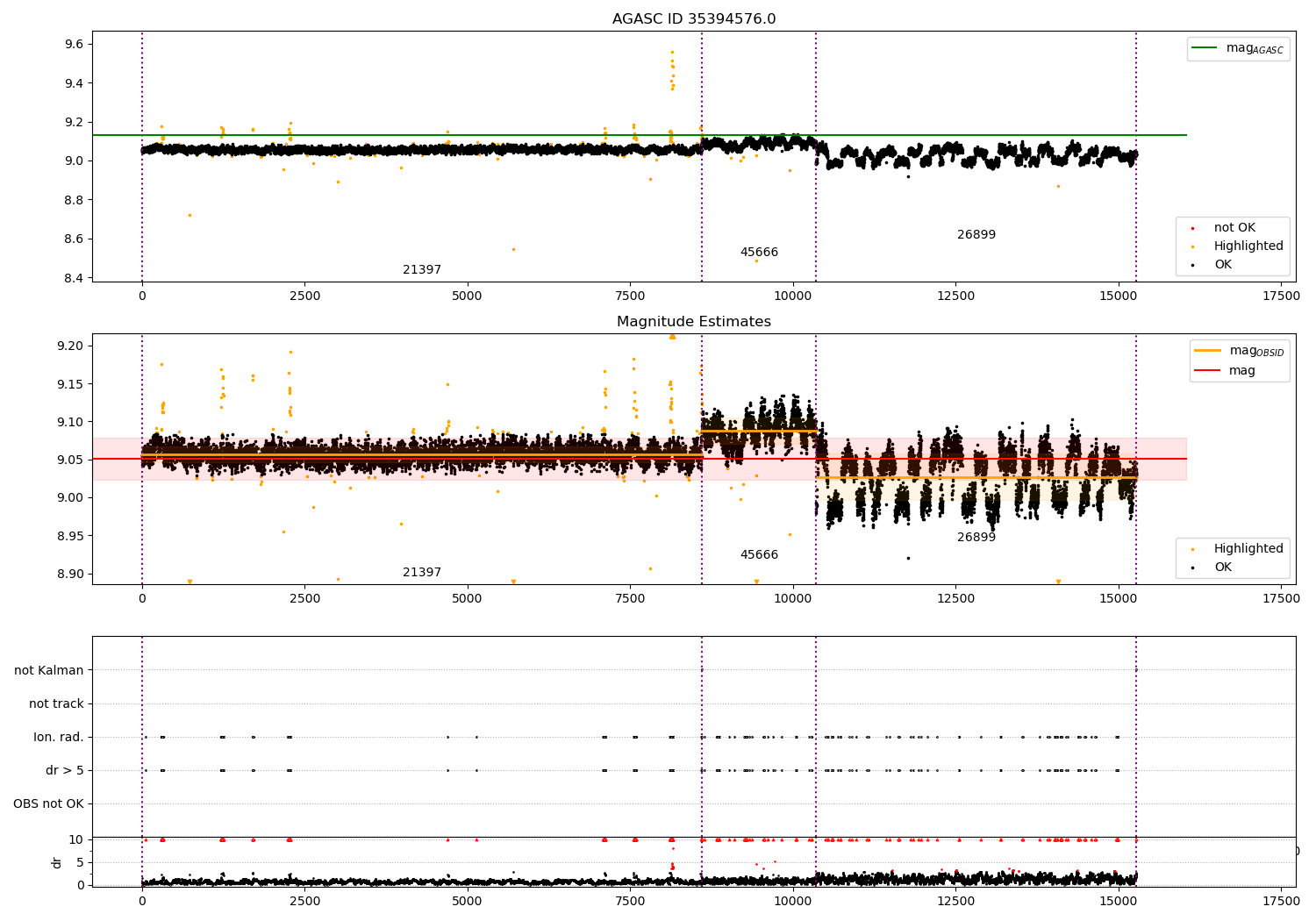Click OBSID label 21397 in the top plot
Image resolution: width=1316 pixels, height=921 pixels.
click(422, 270)
